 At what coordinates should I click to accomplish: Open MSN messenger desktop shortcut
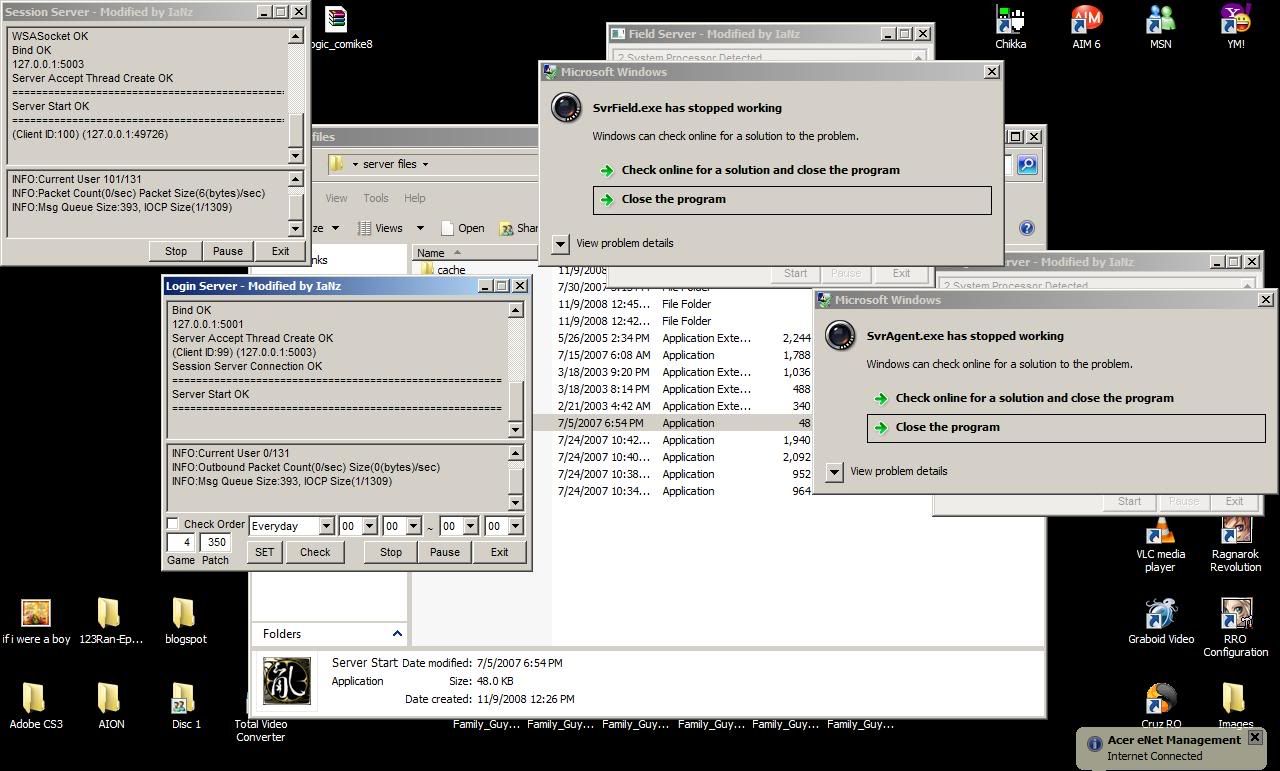pyautogui.click(x=1160, y=20)
